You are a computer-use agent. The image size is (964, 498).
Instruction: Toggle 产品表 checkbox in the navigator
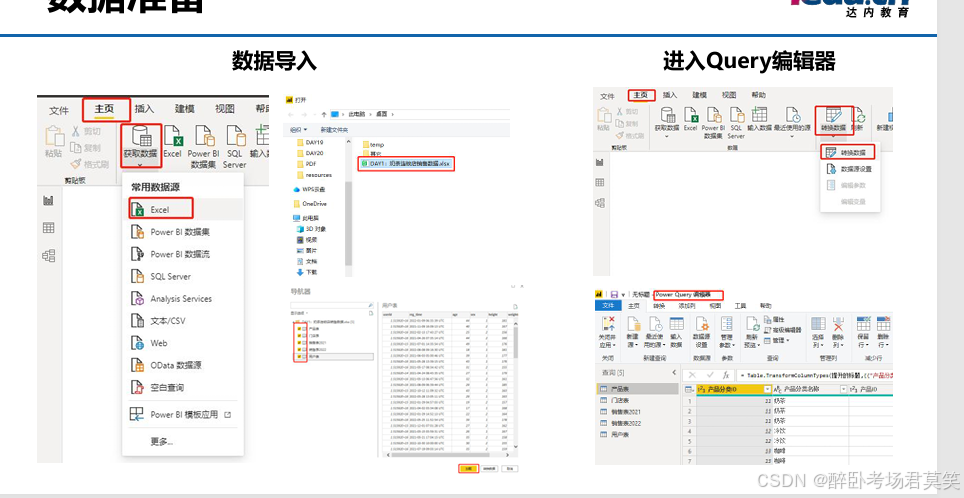pos(299,328)
